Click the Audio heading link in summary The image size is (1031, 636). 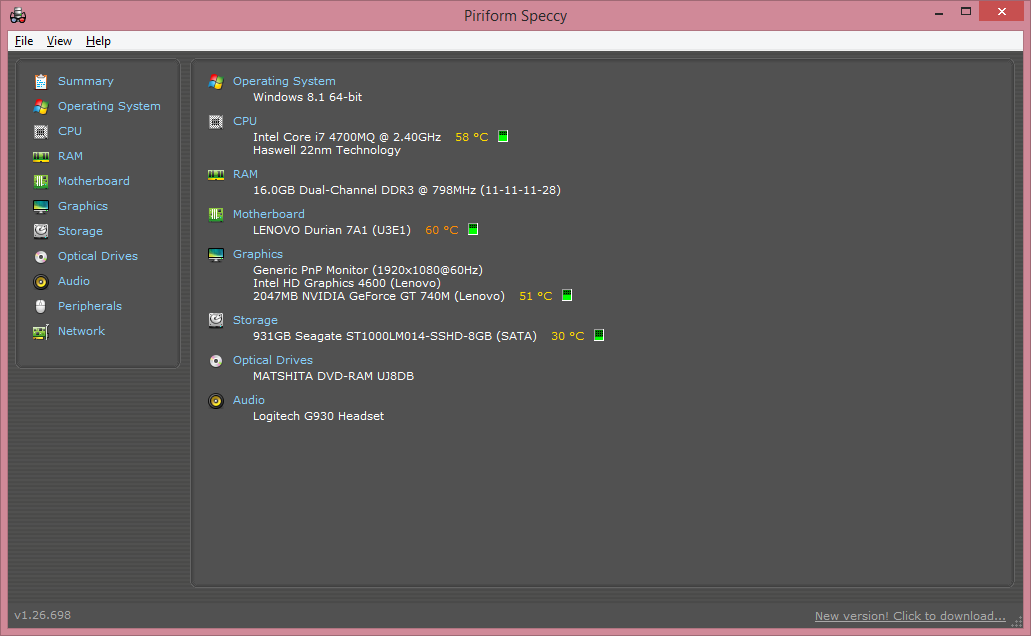point(249,400)
